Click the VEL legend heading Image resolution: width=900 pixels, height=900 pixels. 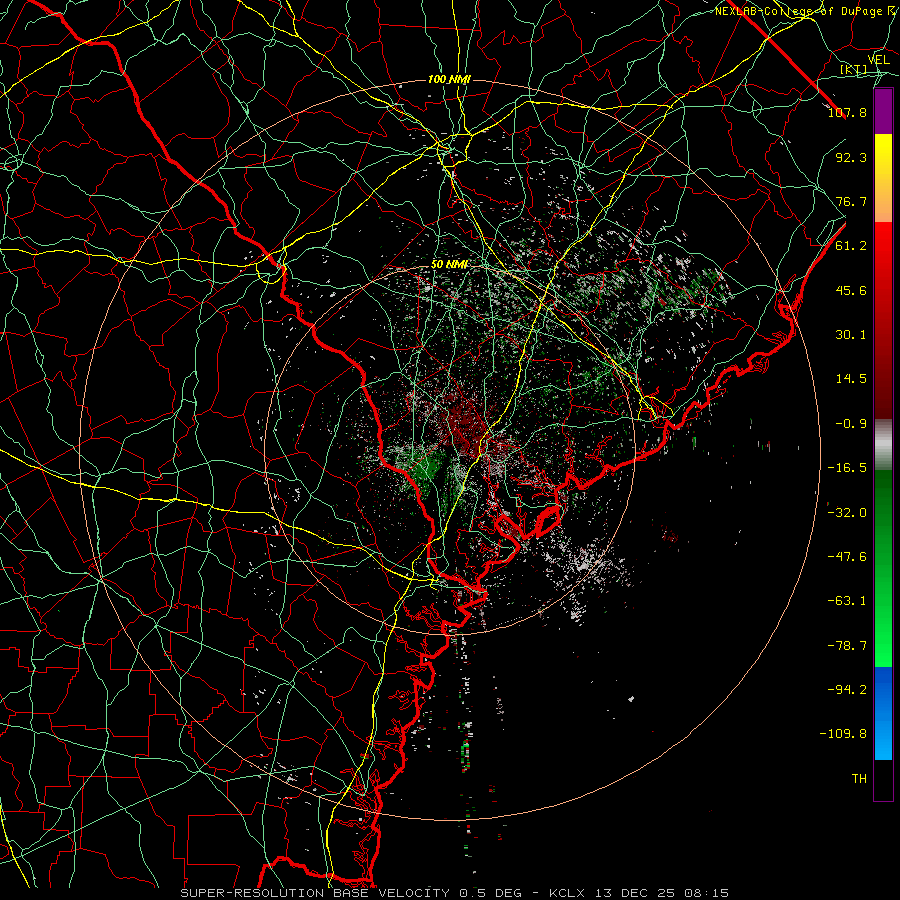point(879,60)
